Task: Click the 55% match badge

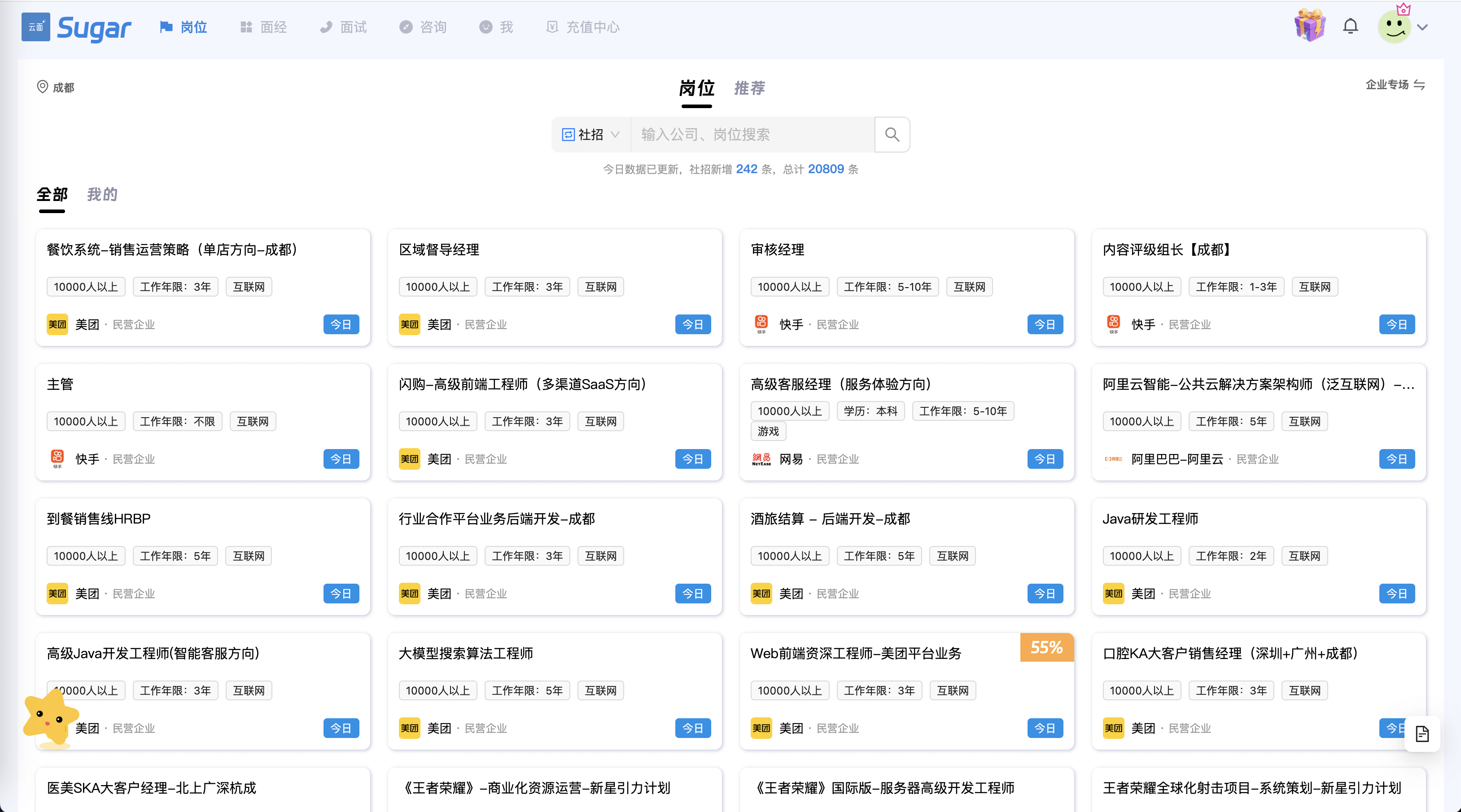Action: click(1046, 647)
